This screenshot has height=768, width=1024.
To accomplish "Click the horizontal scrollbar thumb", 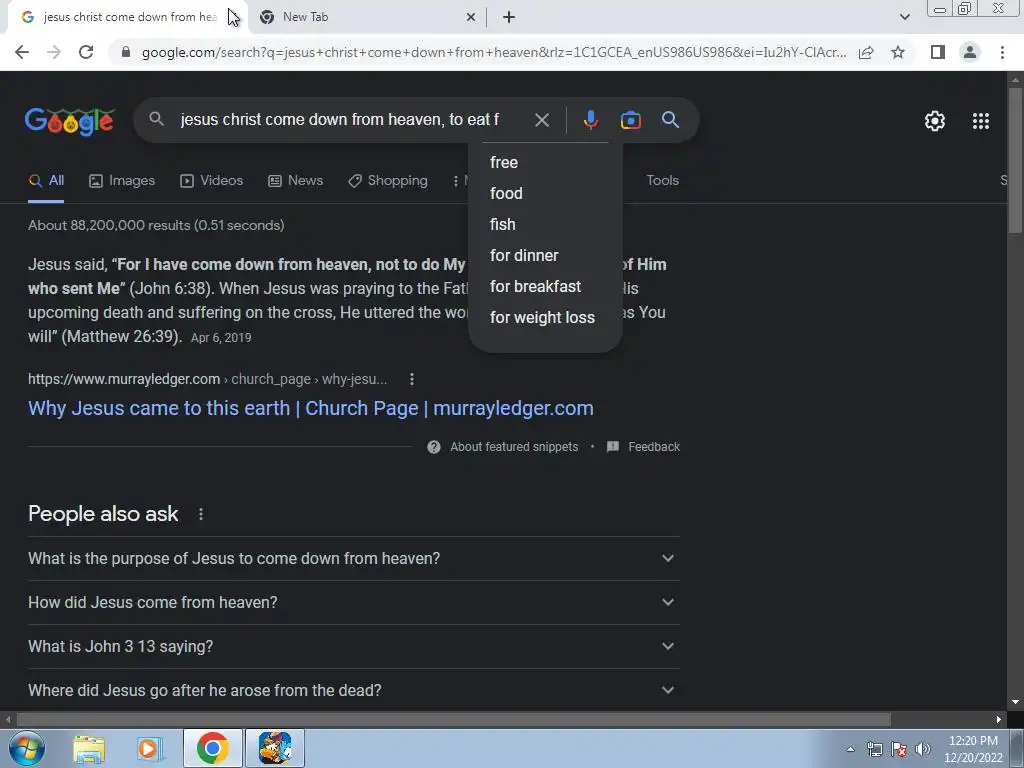I will (x=453, y=720).
